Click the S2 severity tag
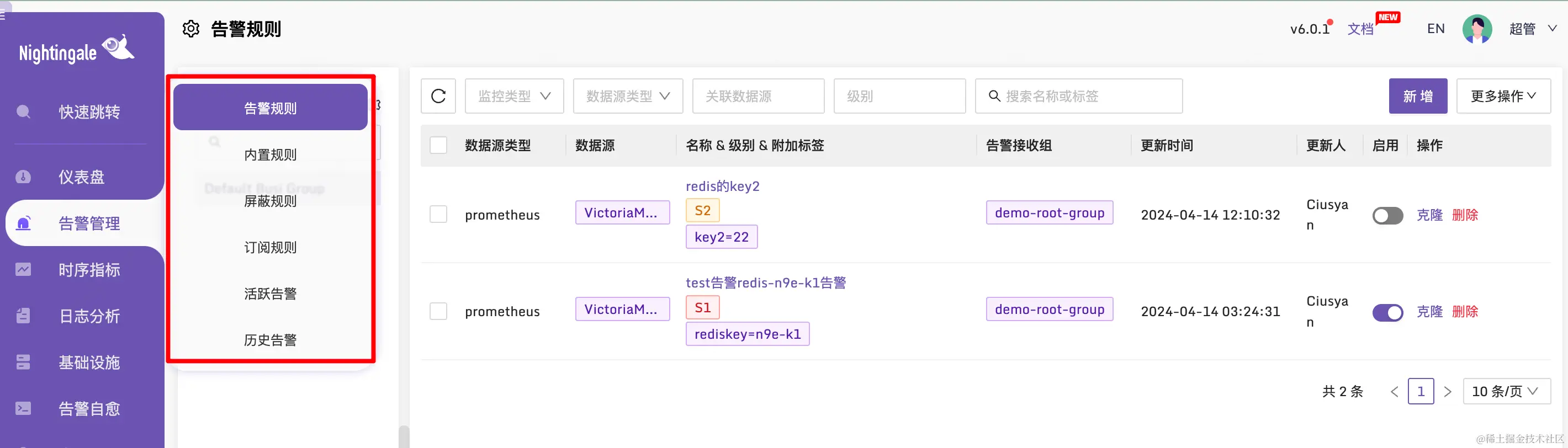1568x448 pixels. coord(702,210)
